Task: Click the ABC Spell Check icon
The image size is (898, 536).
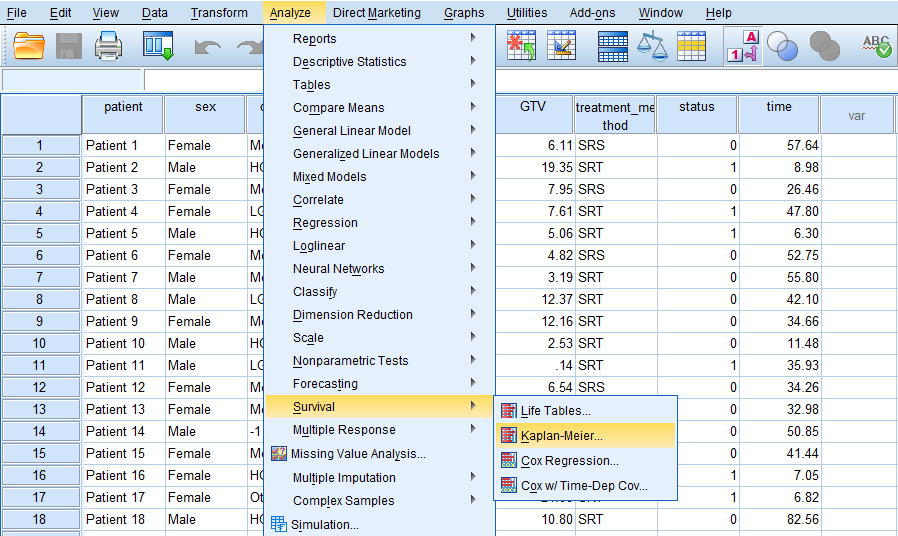Action: click(x=877, y=46)
